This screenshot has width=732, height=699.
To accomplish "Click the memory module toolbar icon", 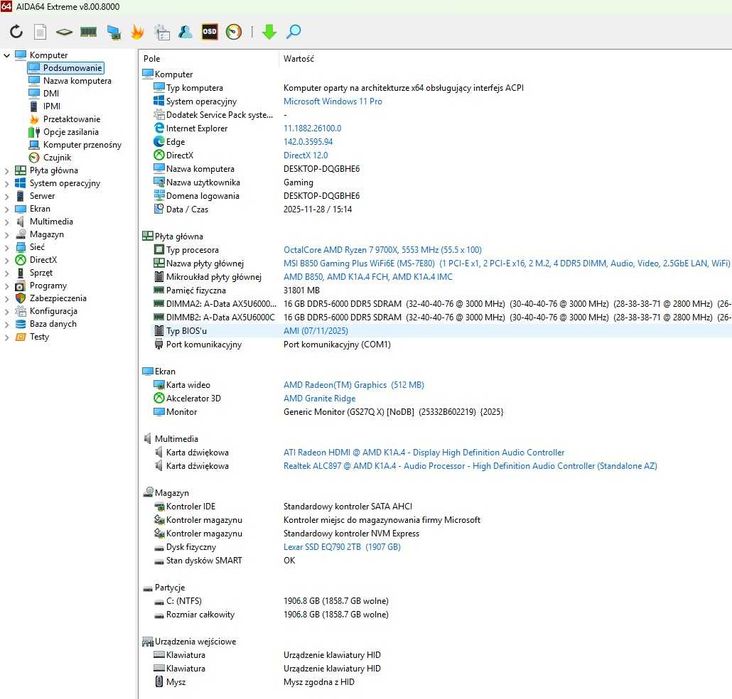I will tap(89, 32).
